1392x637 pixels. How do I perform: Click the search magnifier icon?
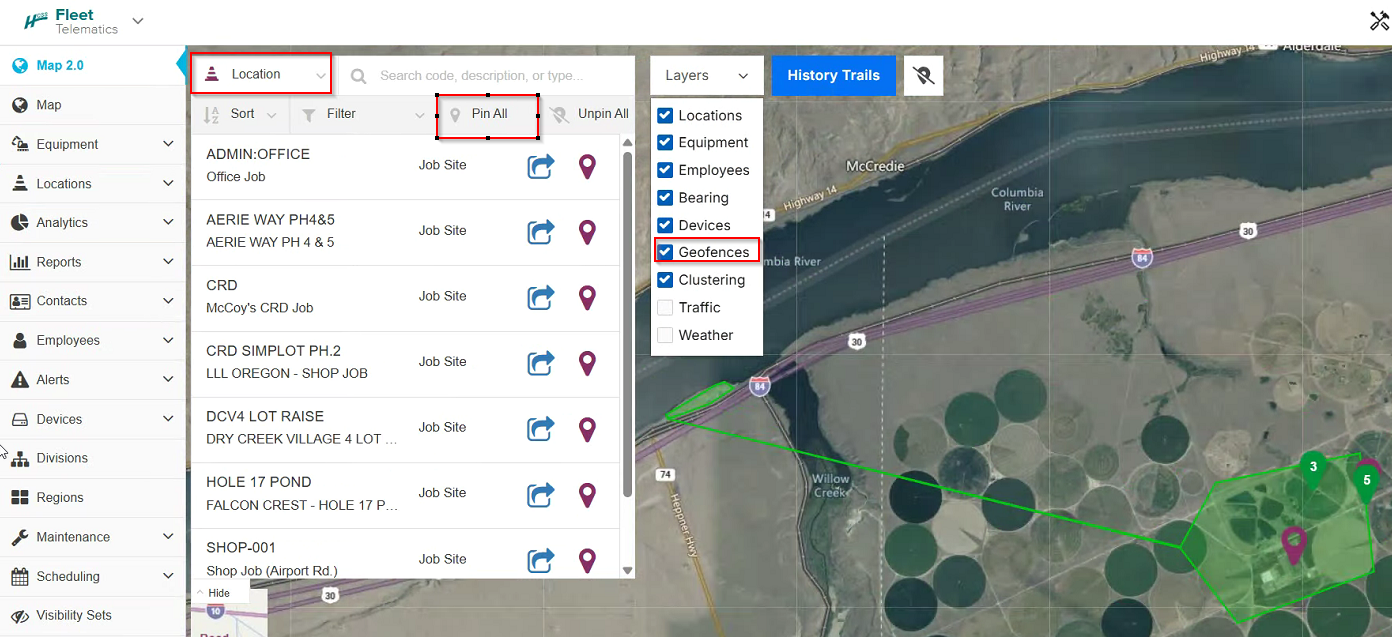358,76
